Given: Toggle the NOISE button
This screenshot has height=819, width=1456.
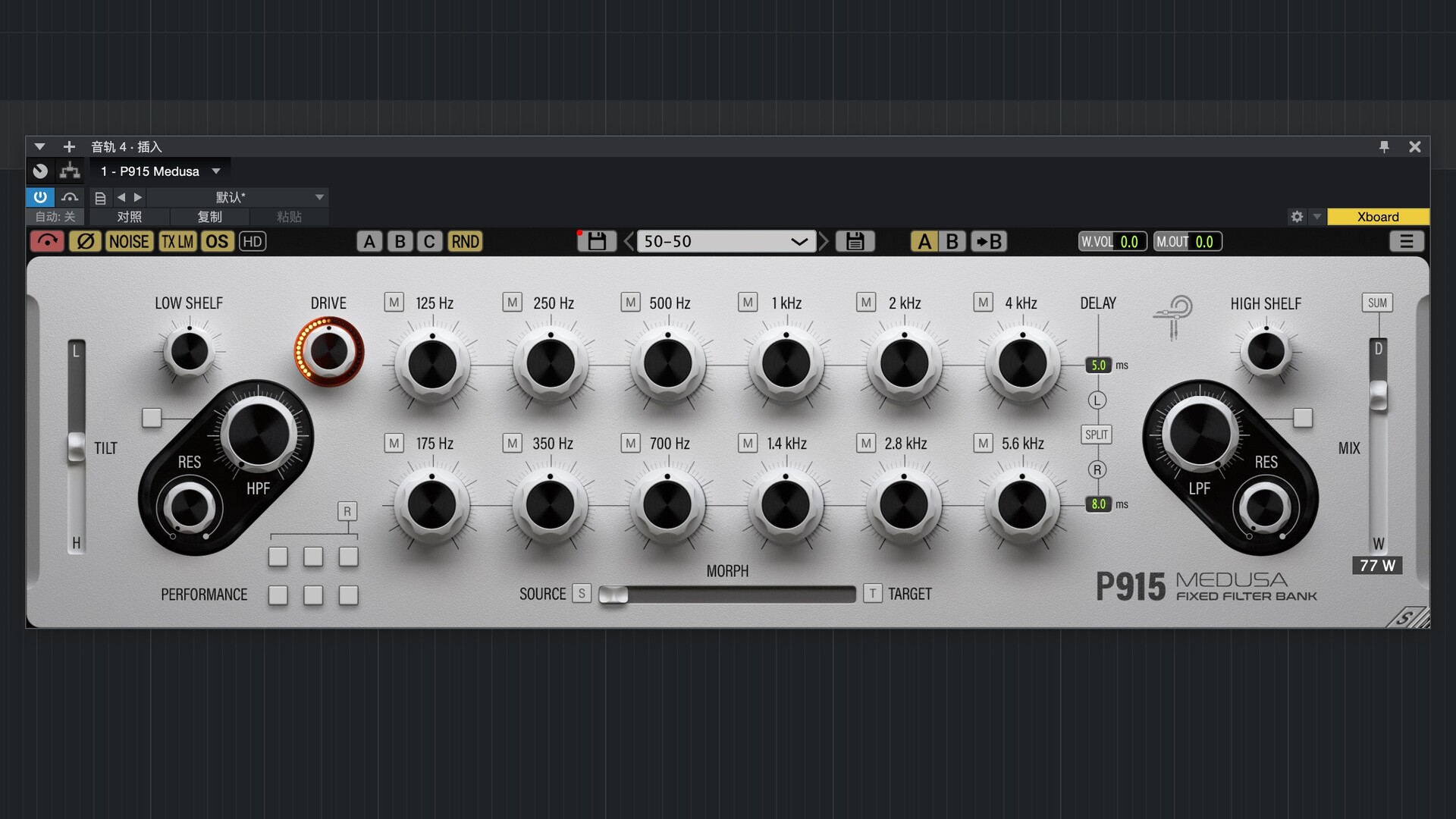Looking at the screenshot, I should [x=129, y=241].
